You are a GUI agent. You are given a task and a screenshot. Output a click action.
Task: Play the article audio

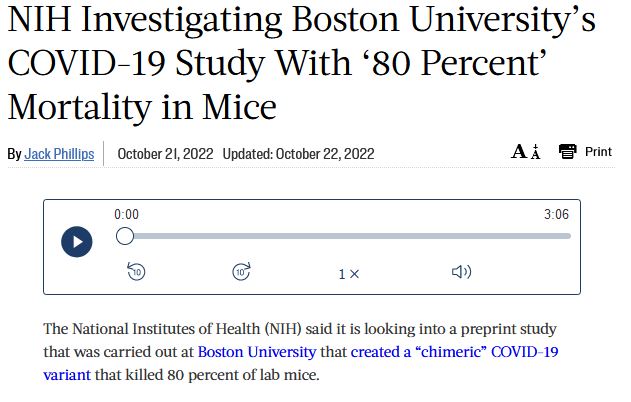(77, 242)
